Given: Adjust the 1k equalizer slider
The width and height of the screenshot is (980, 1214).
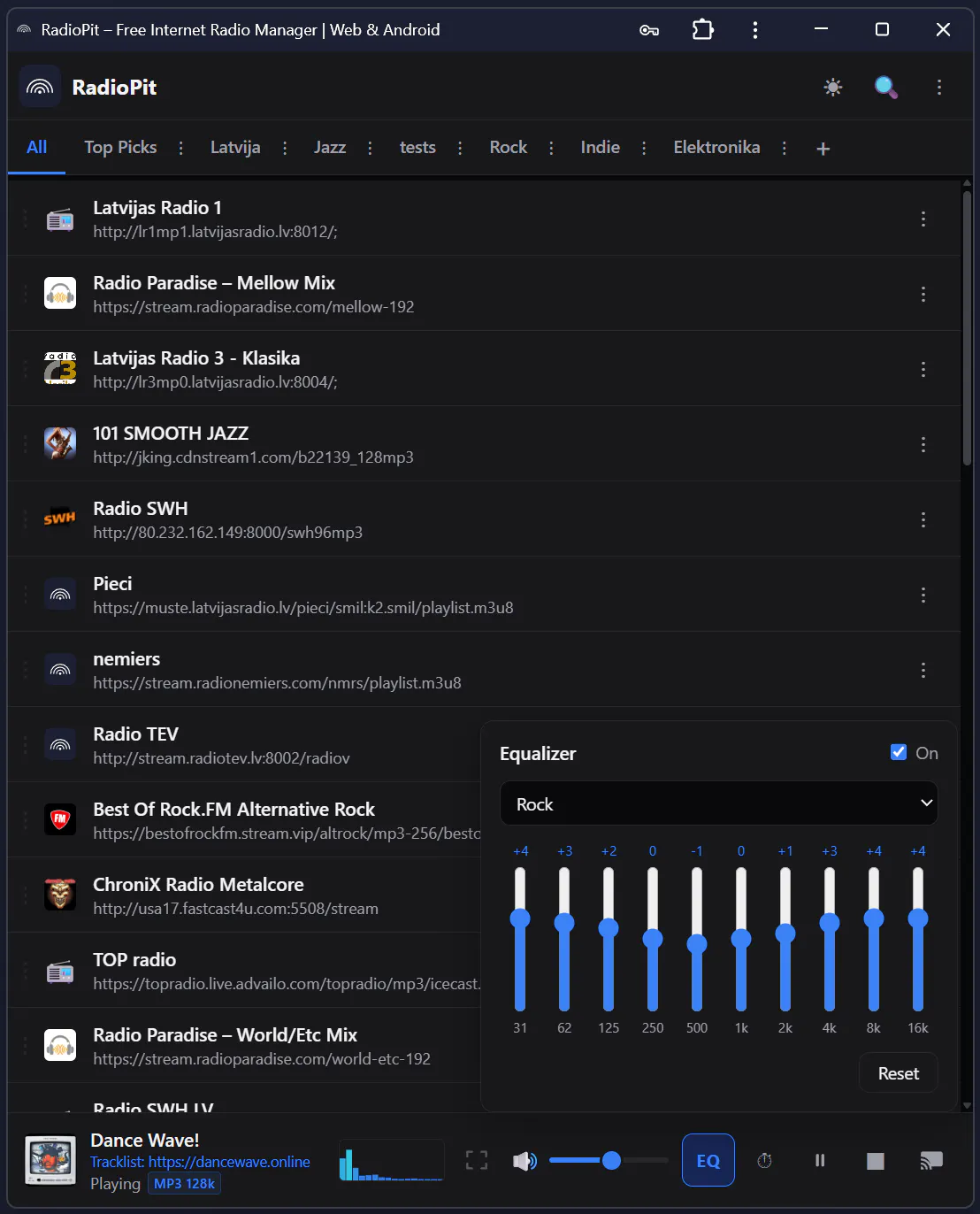Looking at the screenshot, I should point(741,939).
